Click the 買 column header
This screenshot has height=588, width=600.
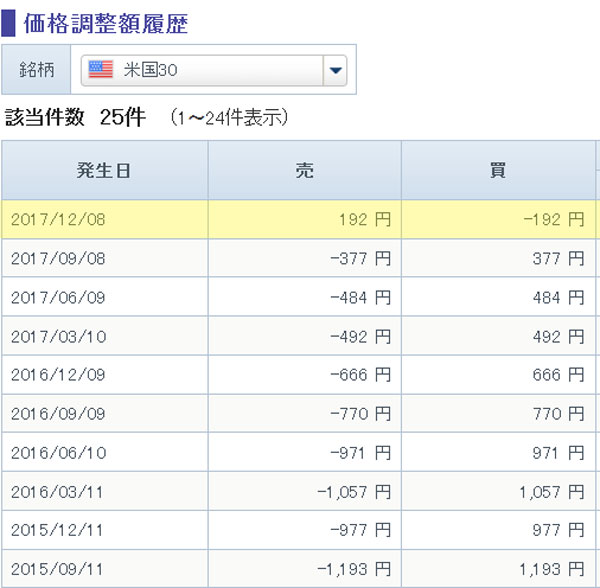point(497,170)
